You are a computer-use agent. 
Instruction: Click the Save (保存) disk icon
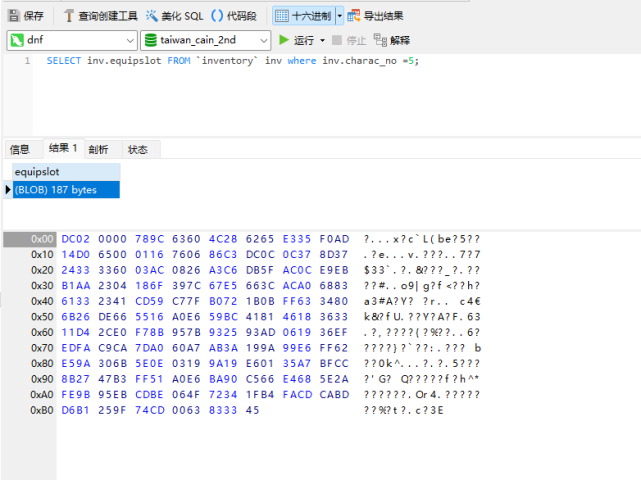click(x=14, y=16)
